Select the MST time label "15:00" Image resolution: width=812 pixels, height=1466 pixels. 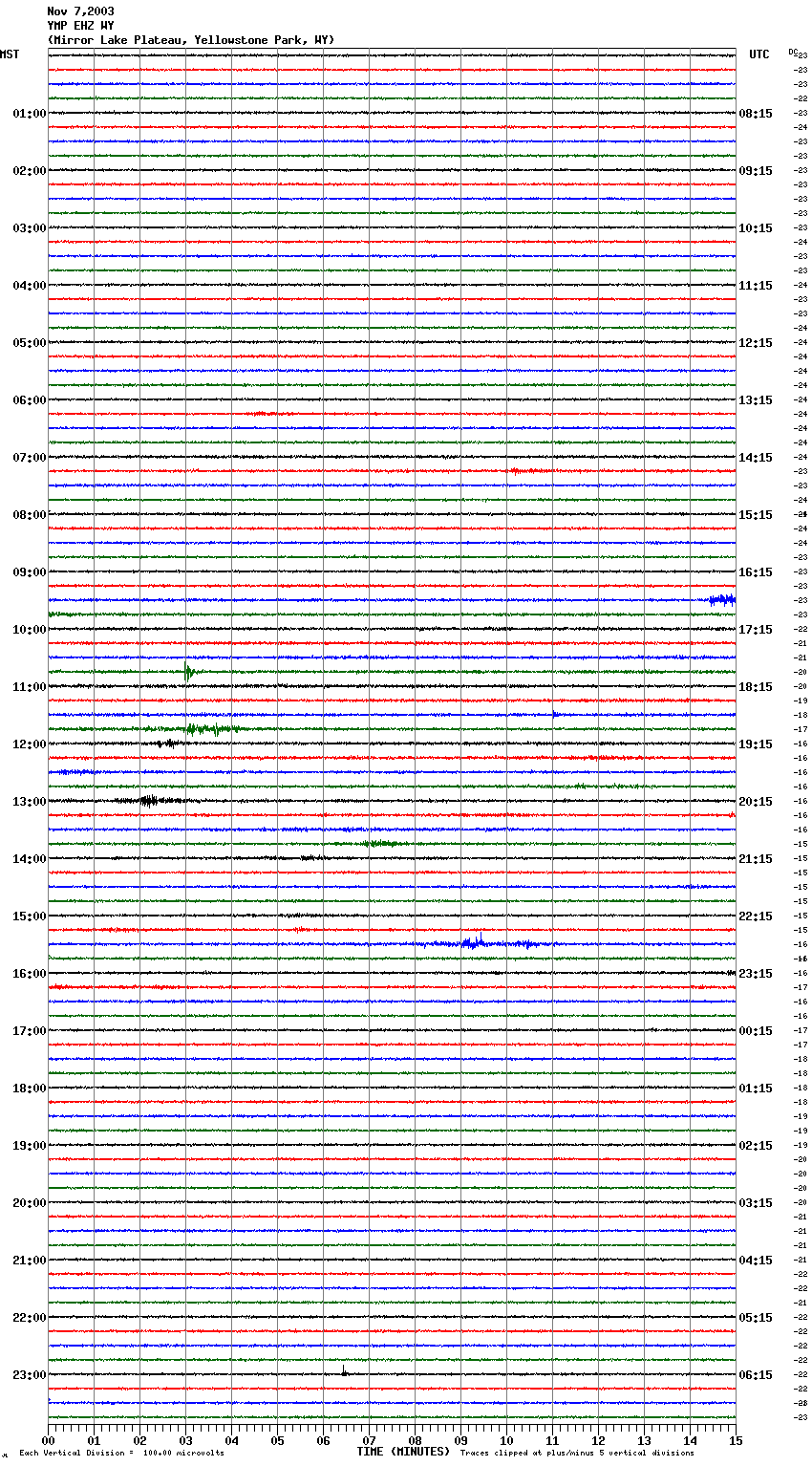30,916
